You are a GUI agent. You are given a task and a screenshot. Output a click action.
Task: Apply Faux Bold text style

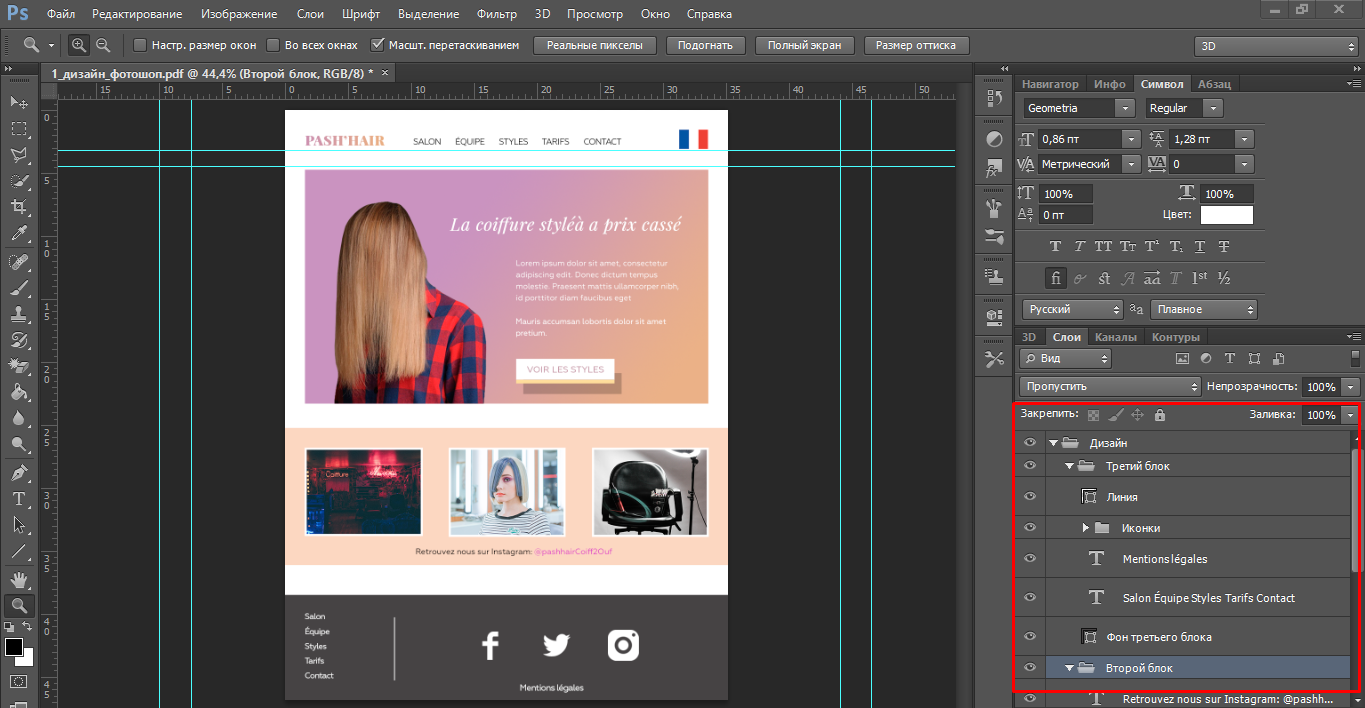tap(1055, 246)
